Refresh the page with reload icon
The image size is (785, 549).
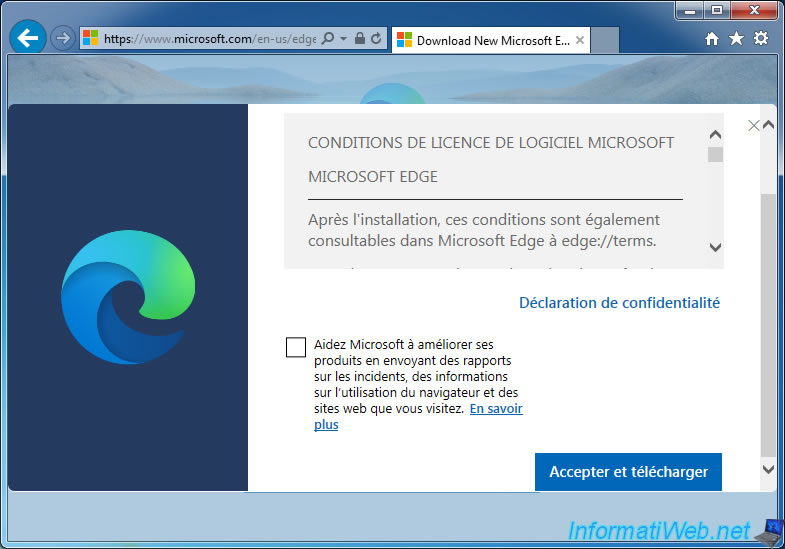[376, 39]
